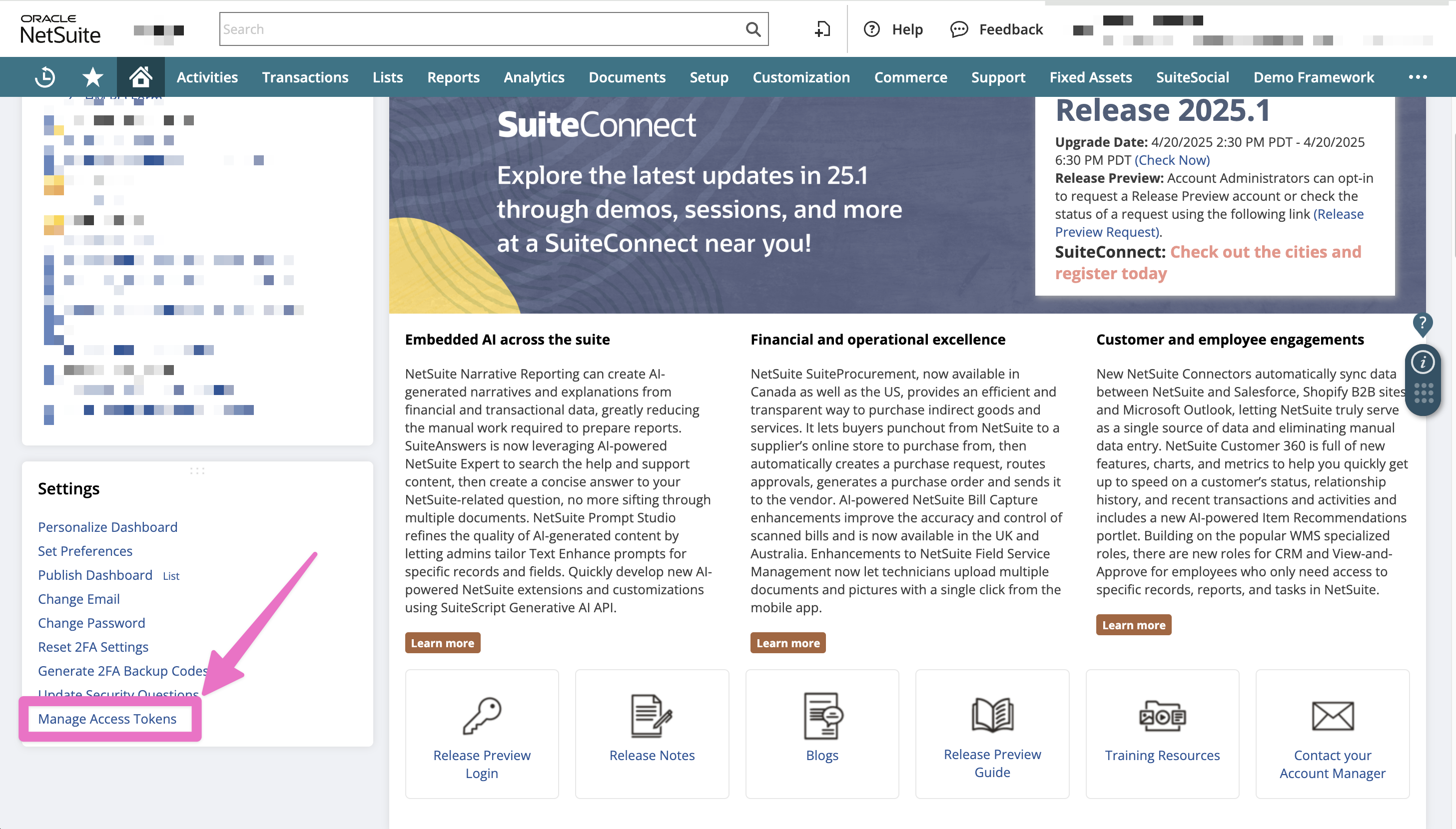This screenshot has height=829, width=1456.
Task: Go to the Home dashboard icon
Action: point(140,77)
